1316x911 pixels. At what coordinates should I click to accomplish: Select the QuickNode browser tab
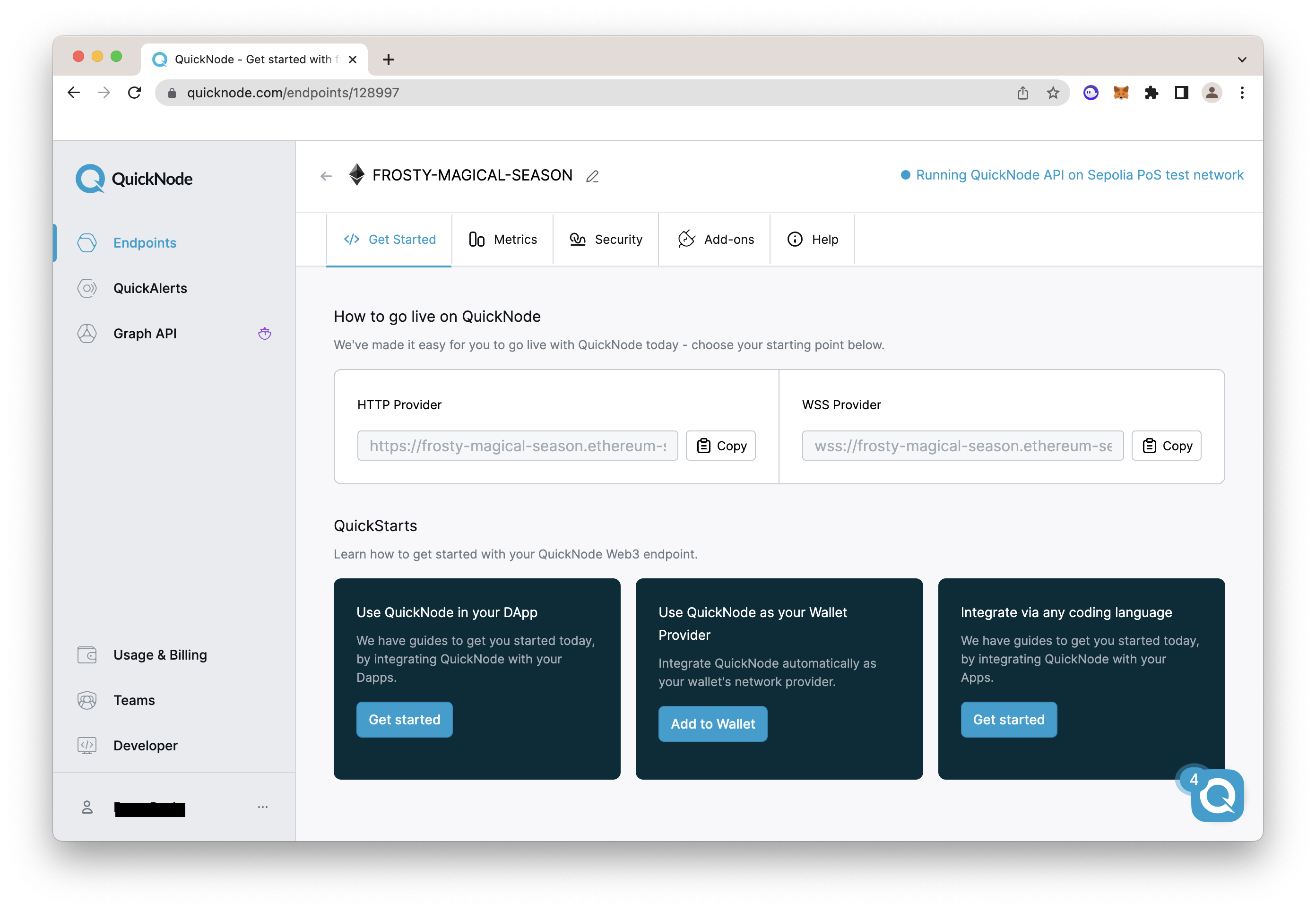(254, 60)
